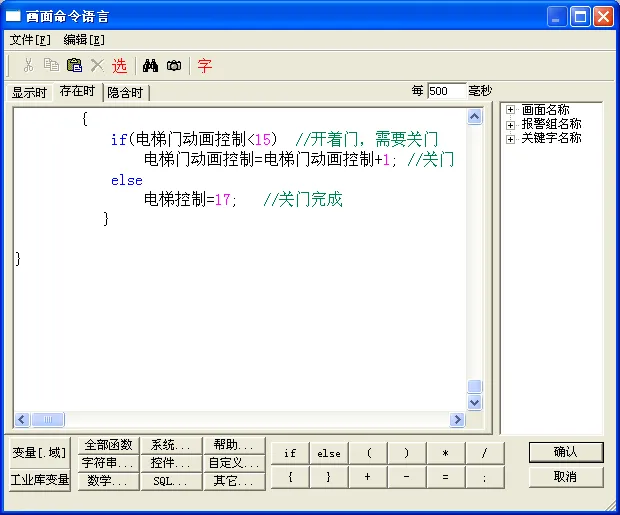The width and height of the screenshot is (620, 515).
Task: Insert a right brace } button
Action: 329,477
